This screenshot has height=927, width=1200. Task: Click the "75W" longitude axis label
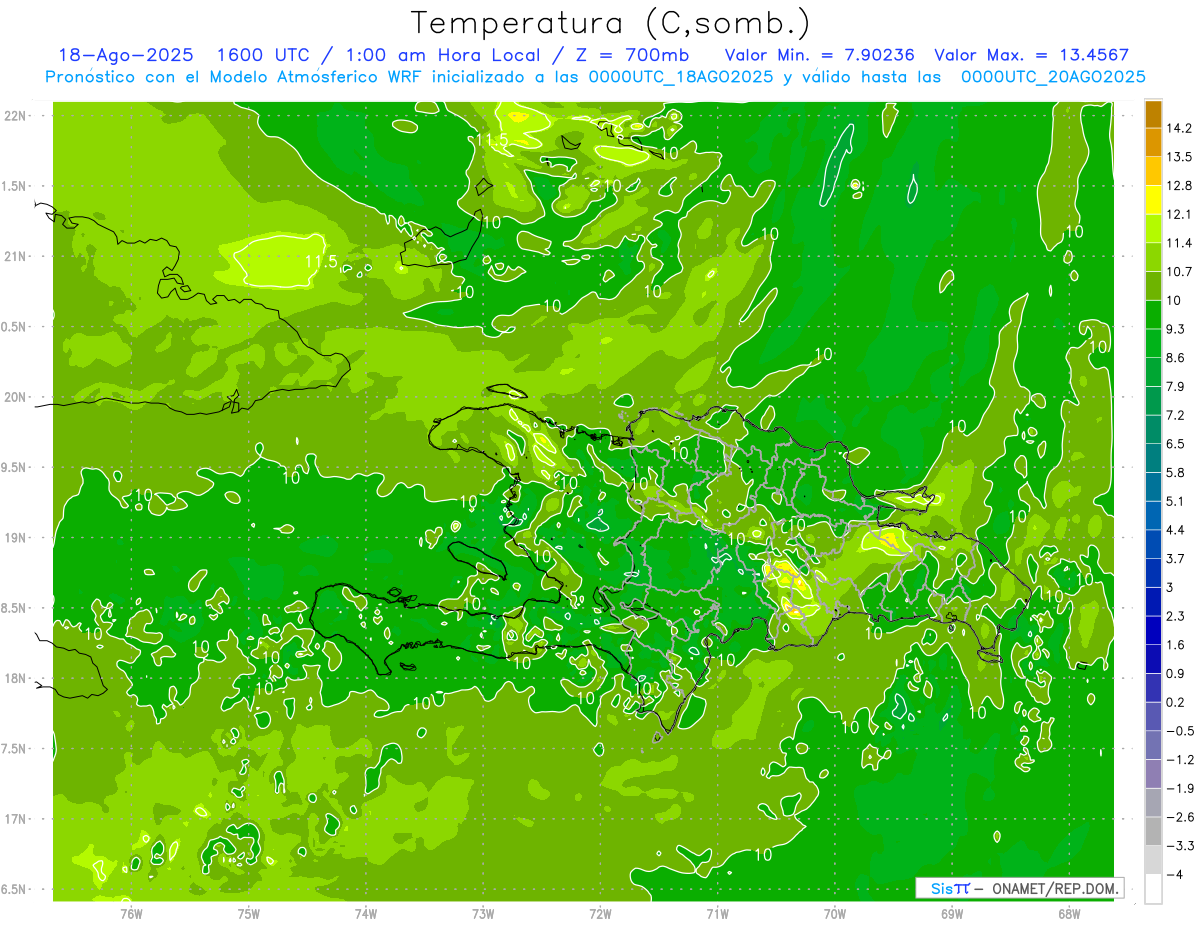click(249, 914)
